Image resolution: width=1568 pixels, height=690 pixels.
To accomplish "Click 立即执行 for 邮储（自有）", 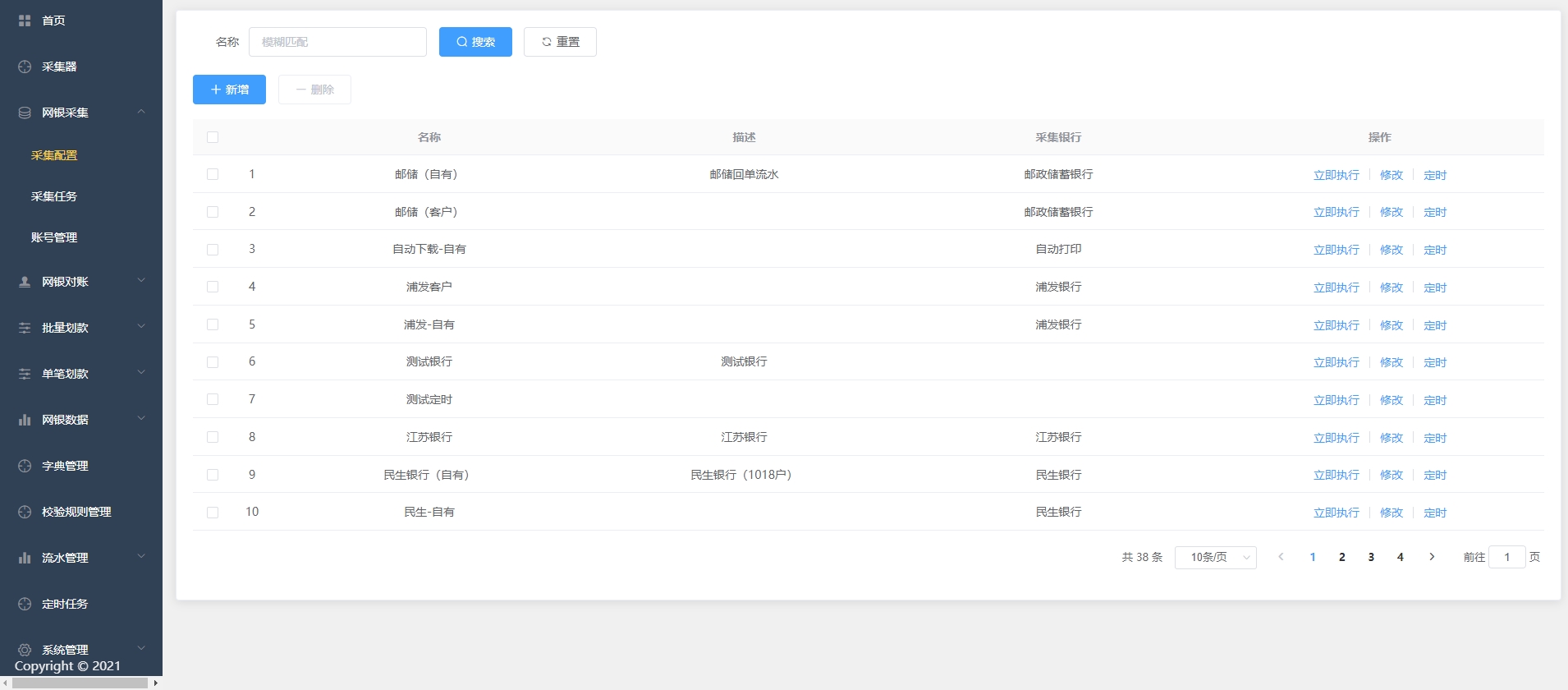I will tap(1336, 175).
